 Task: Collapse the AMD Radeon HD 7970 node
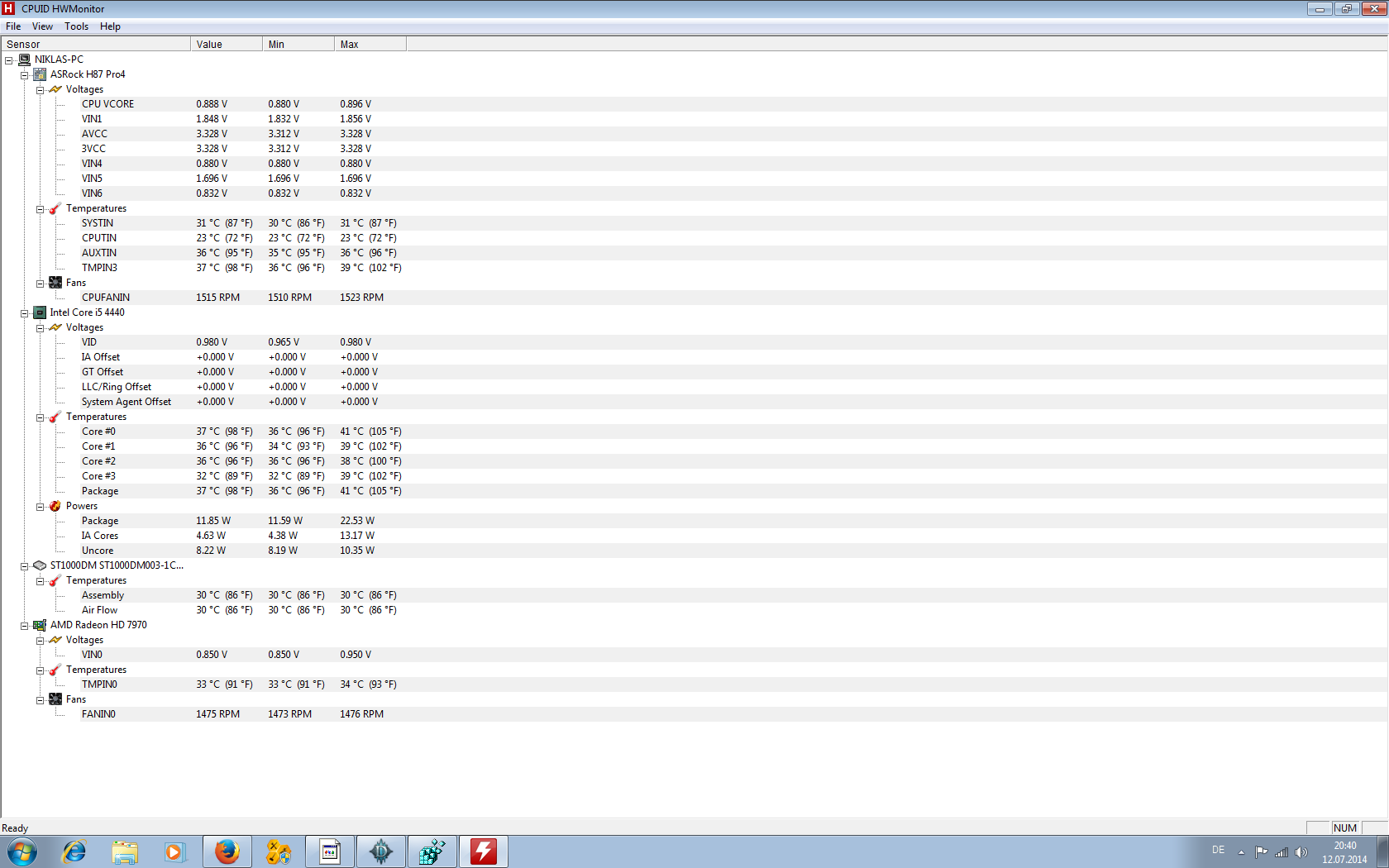coord(25,626)
